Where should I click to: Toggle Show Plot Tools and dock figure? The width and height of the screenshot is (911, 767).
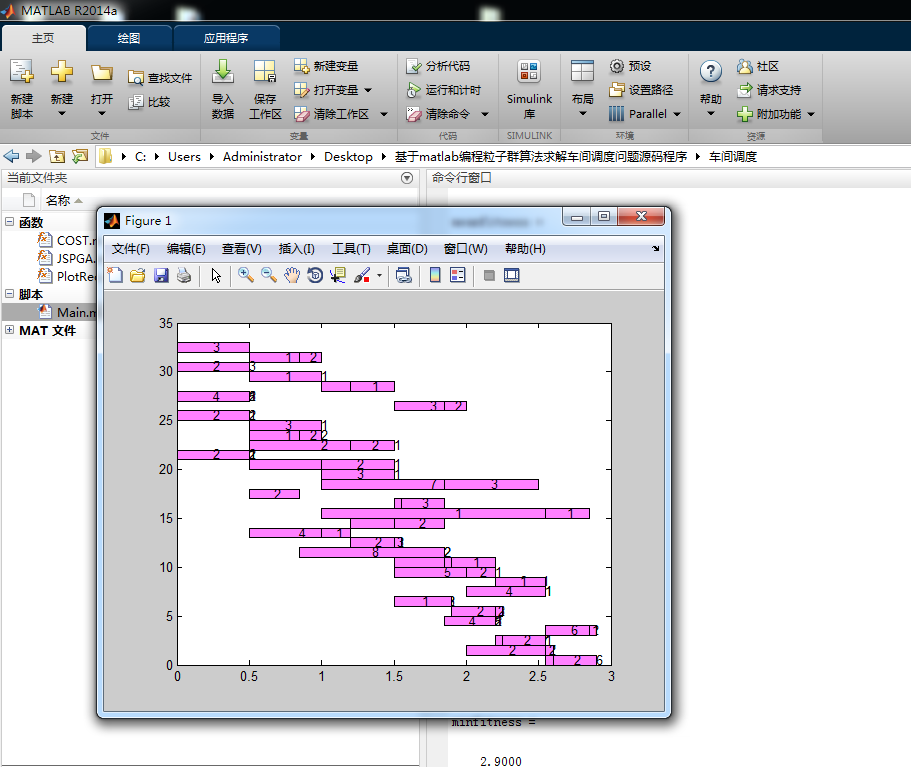pos(511,275)
